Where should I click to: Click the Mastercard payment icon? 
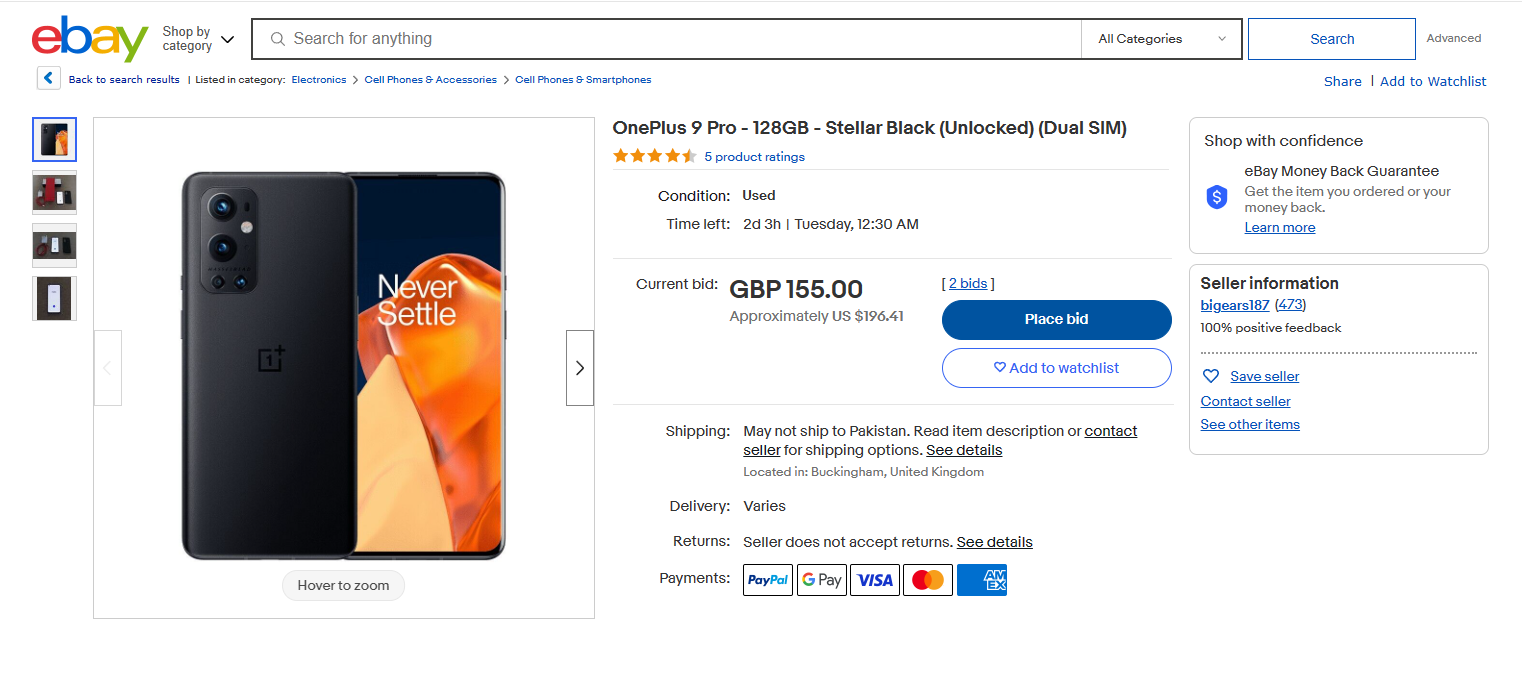[x=928, y=580]
